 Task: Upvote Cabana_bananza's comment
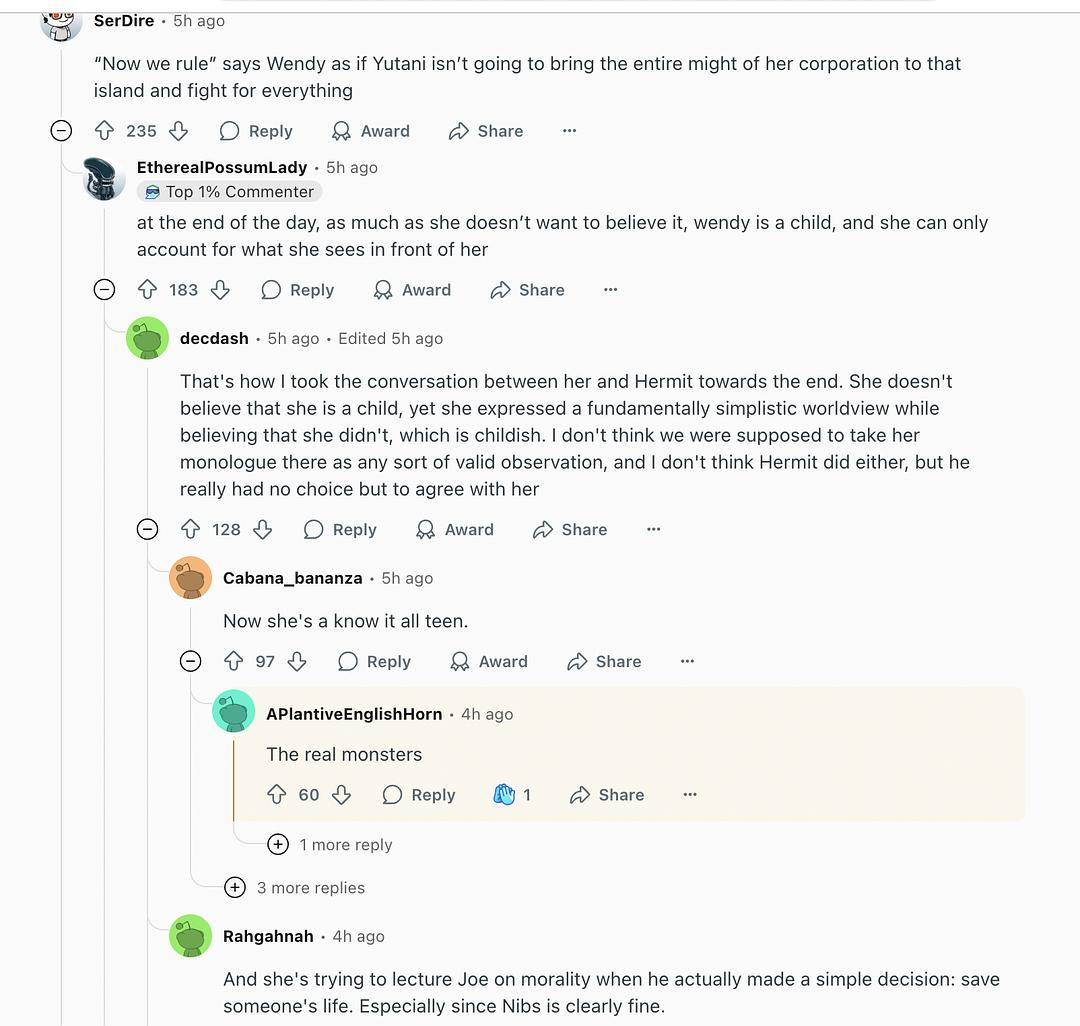click(x=233, y=661)
